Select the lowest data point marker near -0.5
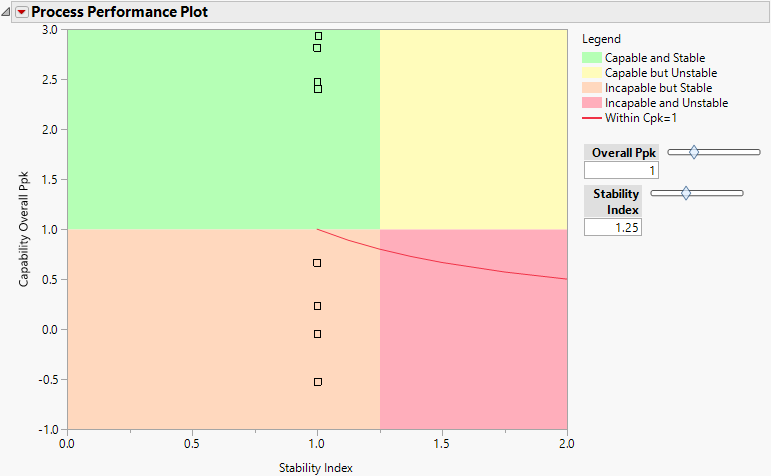The width and height of the screenshot is (771, 476). pos(318,382)
